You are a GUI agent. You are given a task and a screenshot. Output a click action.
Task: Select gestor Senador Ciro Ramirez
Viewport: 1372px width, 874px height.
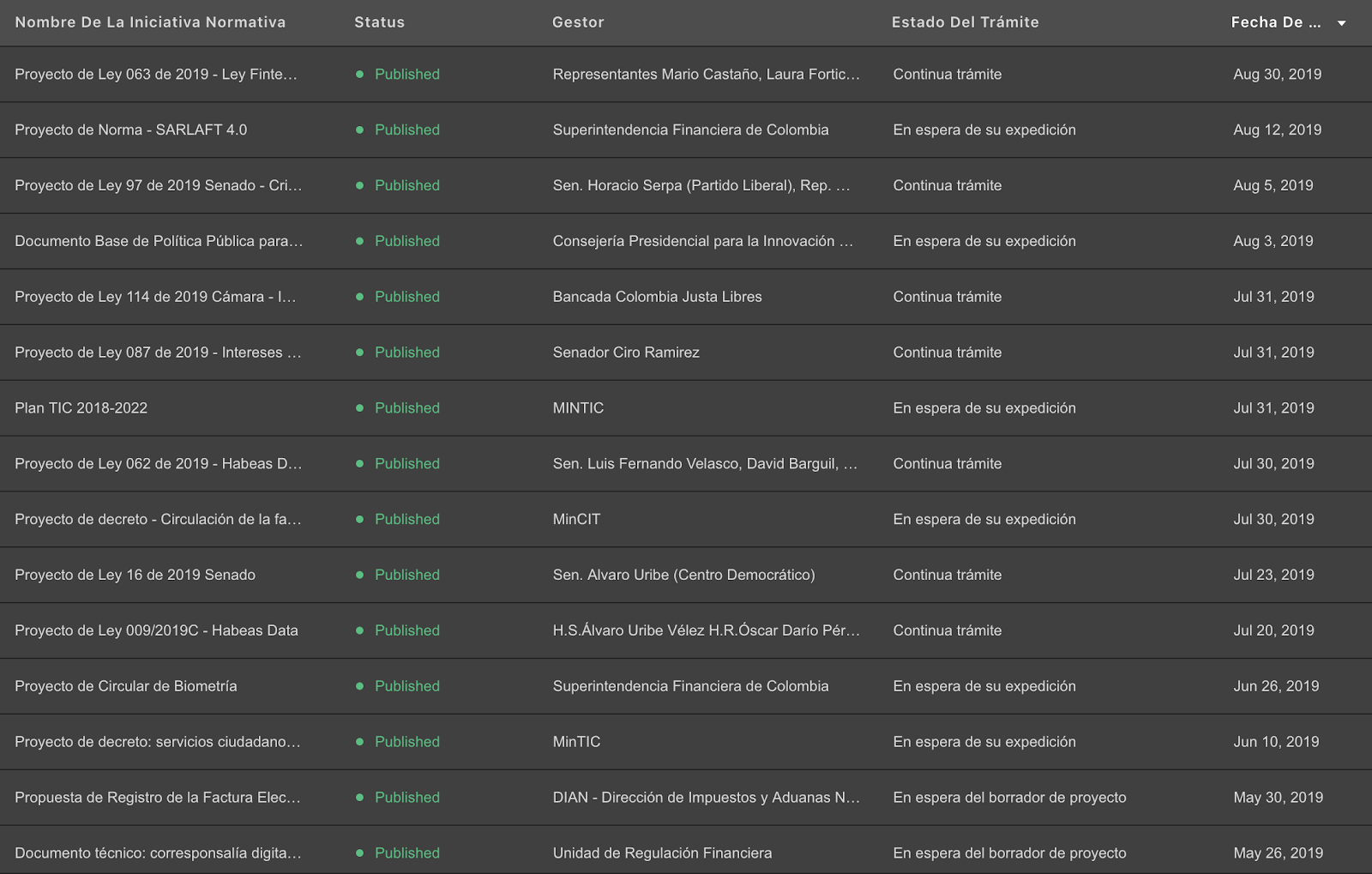[x=626, y=353]
